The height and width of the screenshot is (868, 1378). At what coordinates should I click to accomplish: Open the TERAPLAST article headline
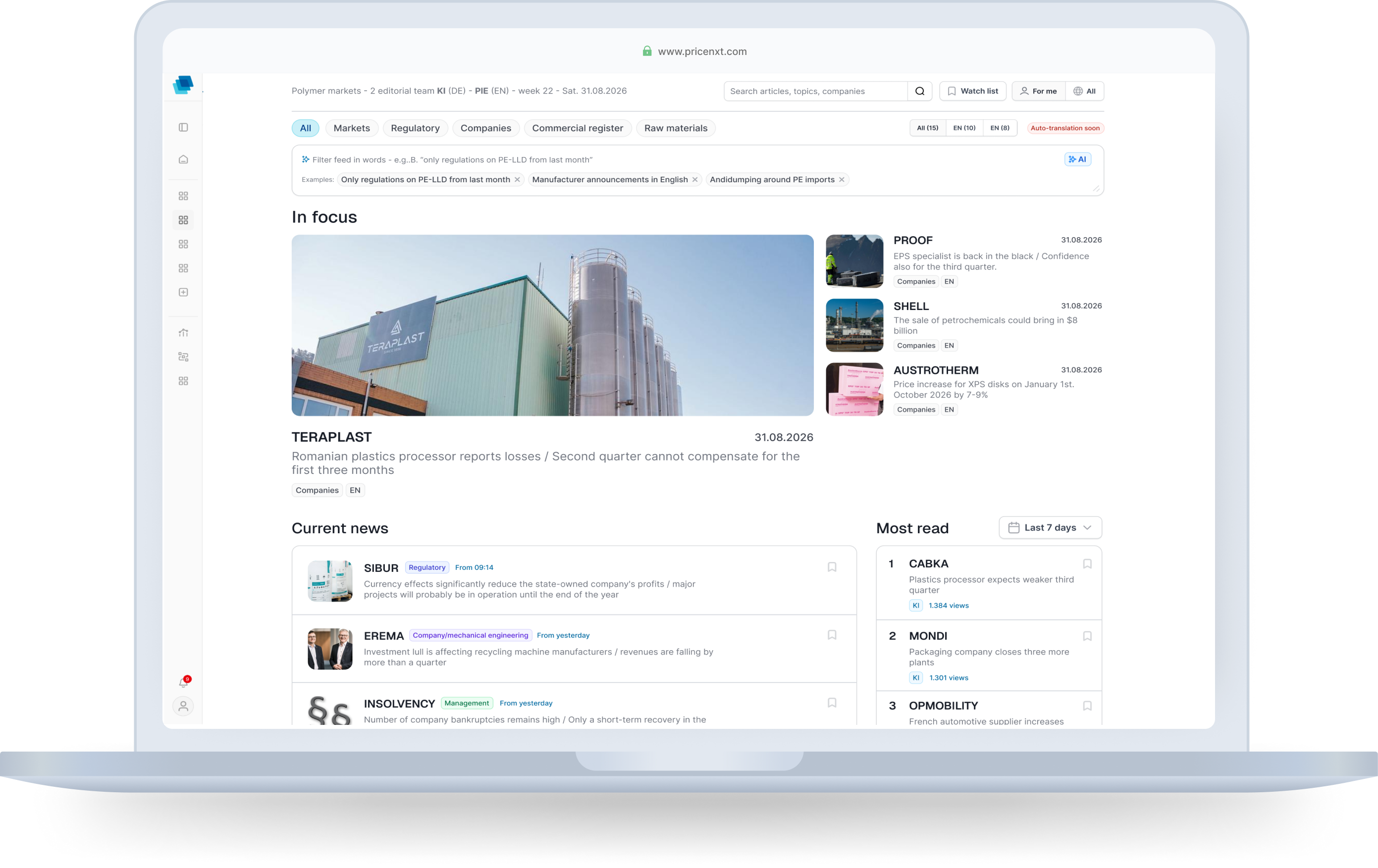[332, 437]
